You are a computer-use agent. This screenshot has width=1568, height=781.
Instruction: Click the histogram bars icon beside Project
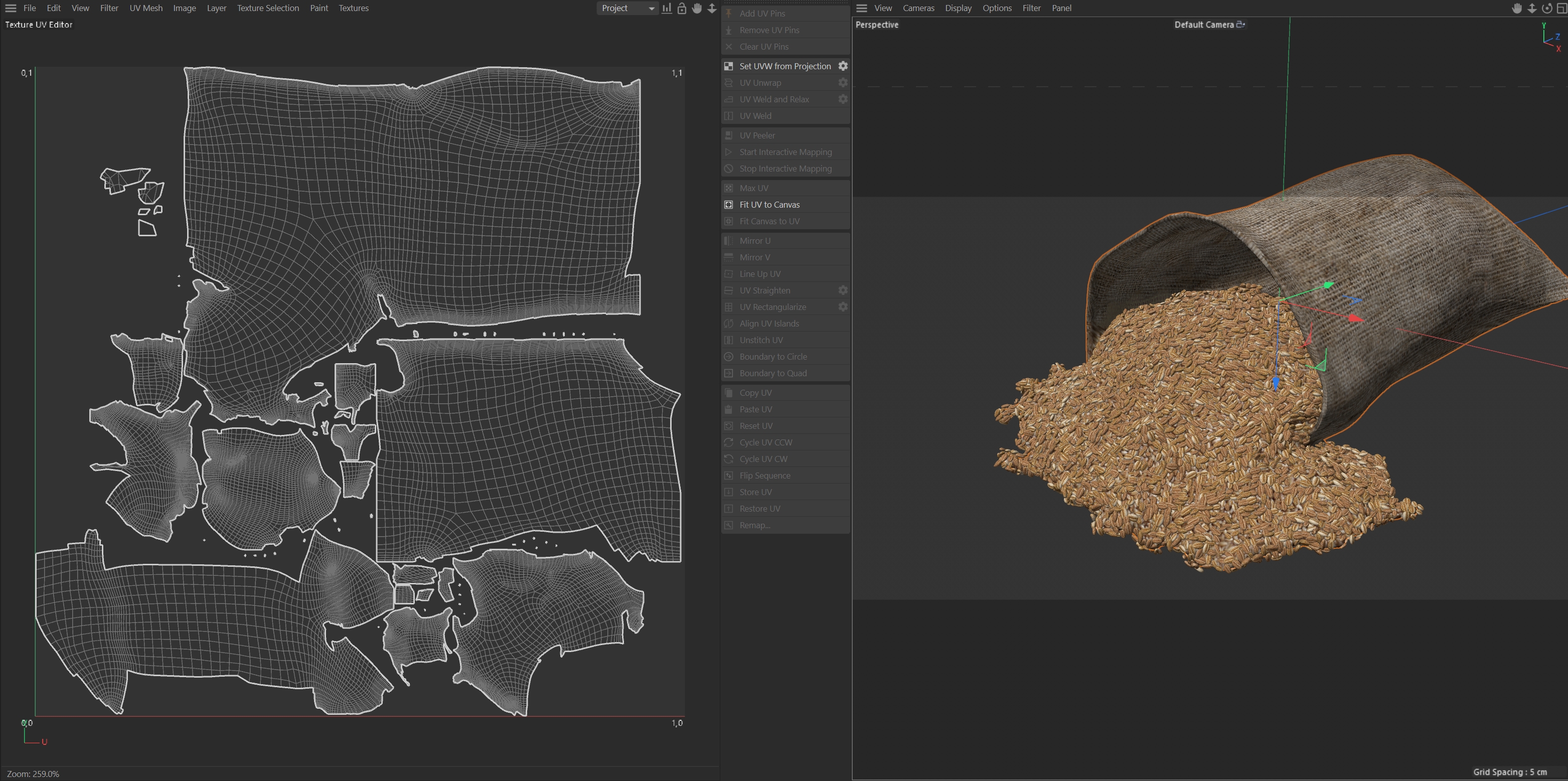667,8
